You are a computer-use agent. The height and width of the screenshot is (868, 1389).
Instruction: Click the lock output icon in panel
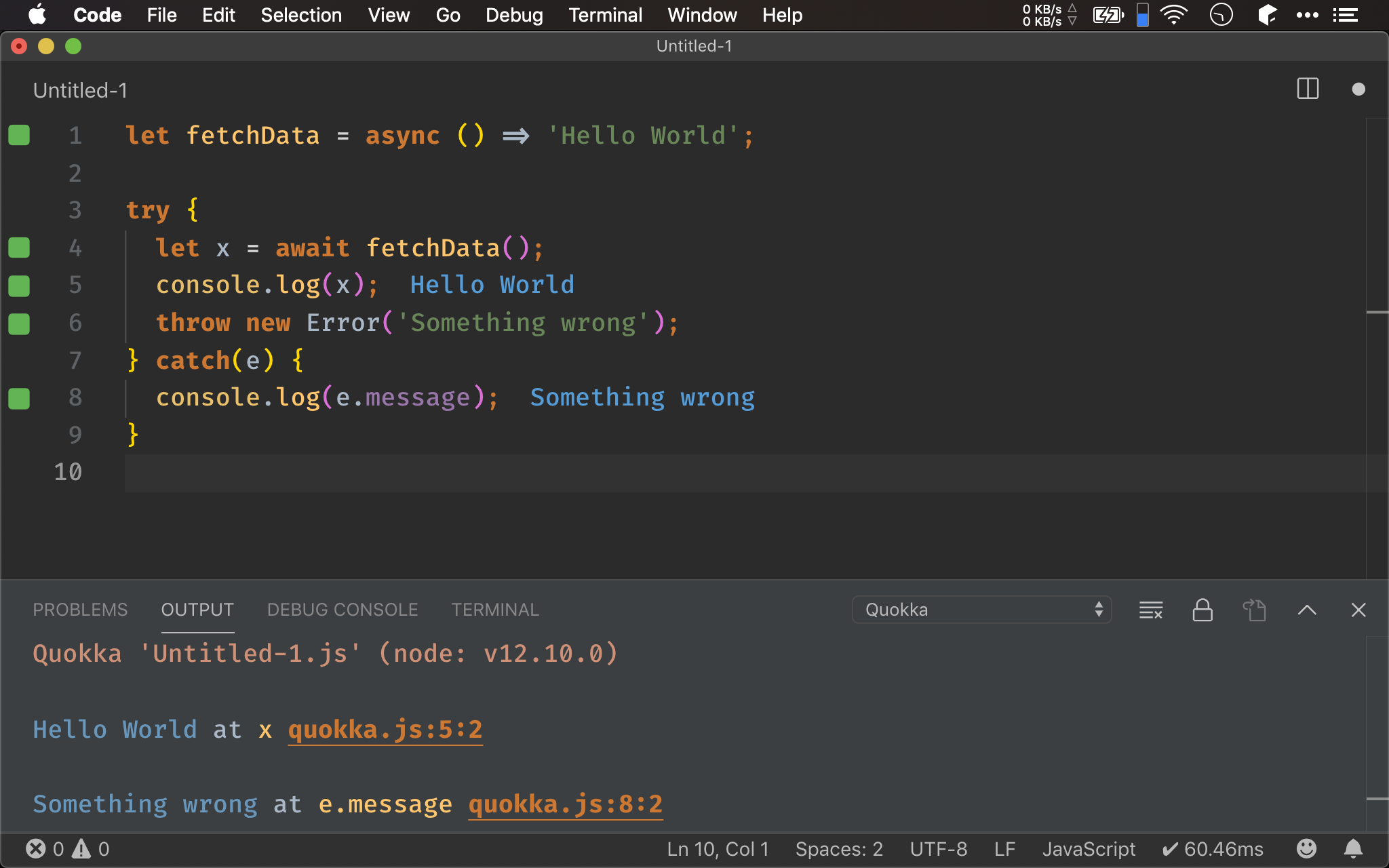coord(1200,608)
